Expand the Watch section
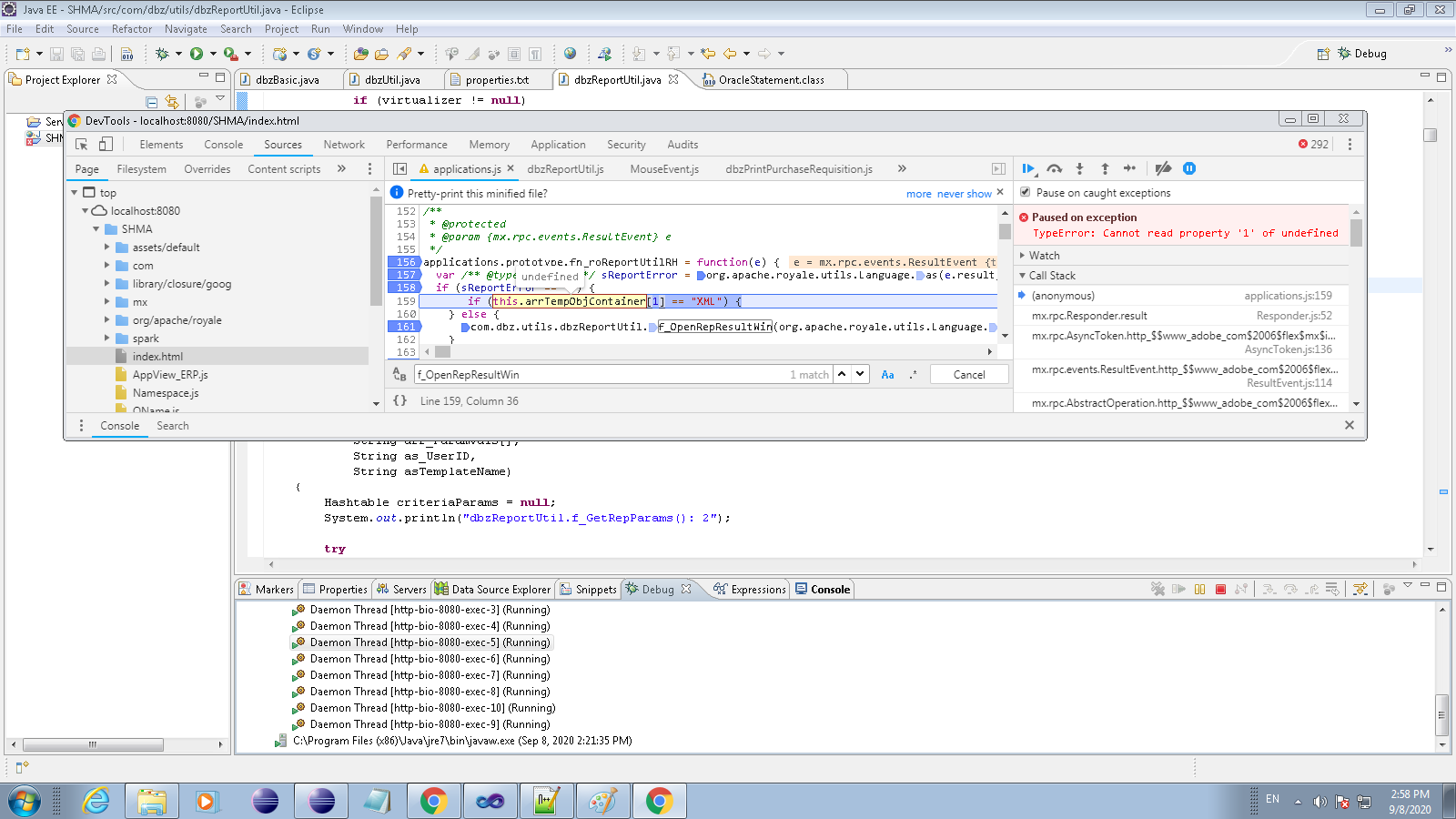This screenshot has height=819, width=1456. (1044, 256)
